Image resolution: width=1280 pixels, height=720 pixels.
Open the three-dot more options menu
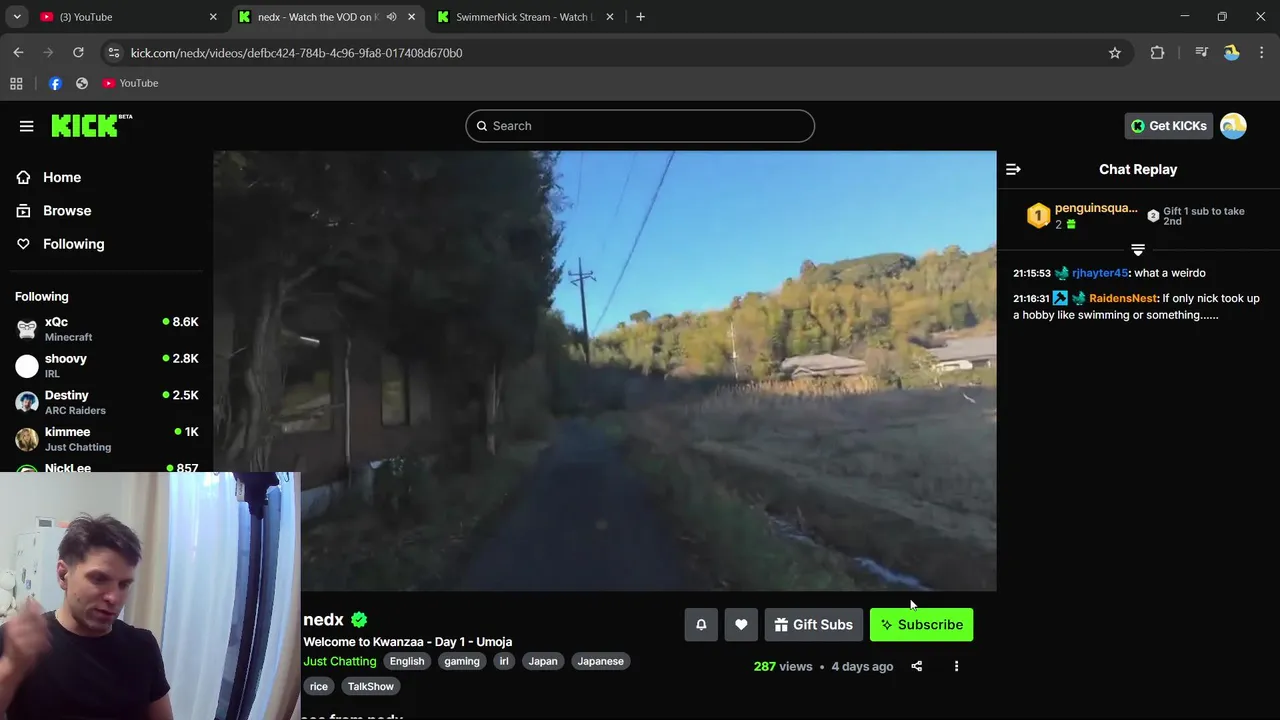[x=956, y=666]
